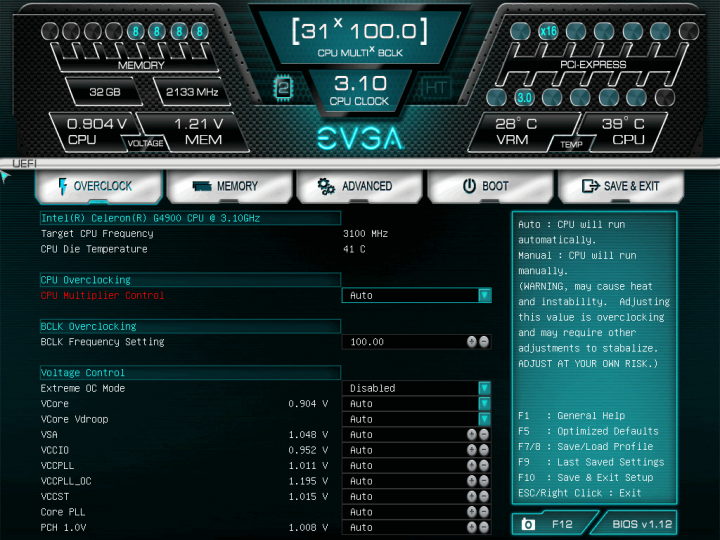This screenshot has height=540, width=720.
Task: Click the 3.10 CPU CLOCK readout
Action: pyautogui.click(x=360, y=90)
